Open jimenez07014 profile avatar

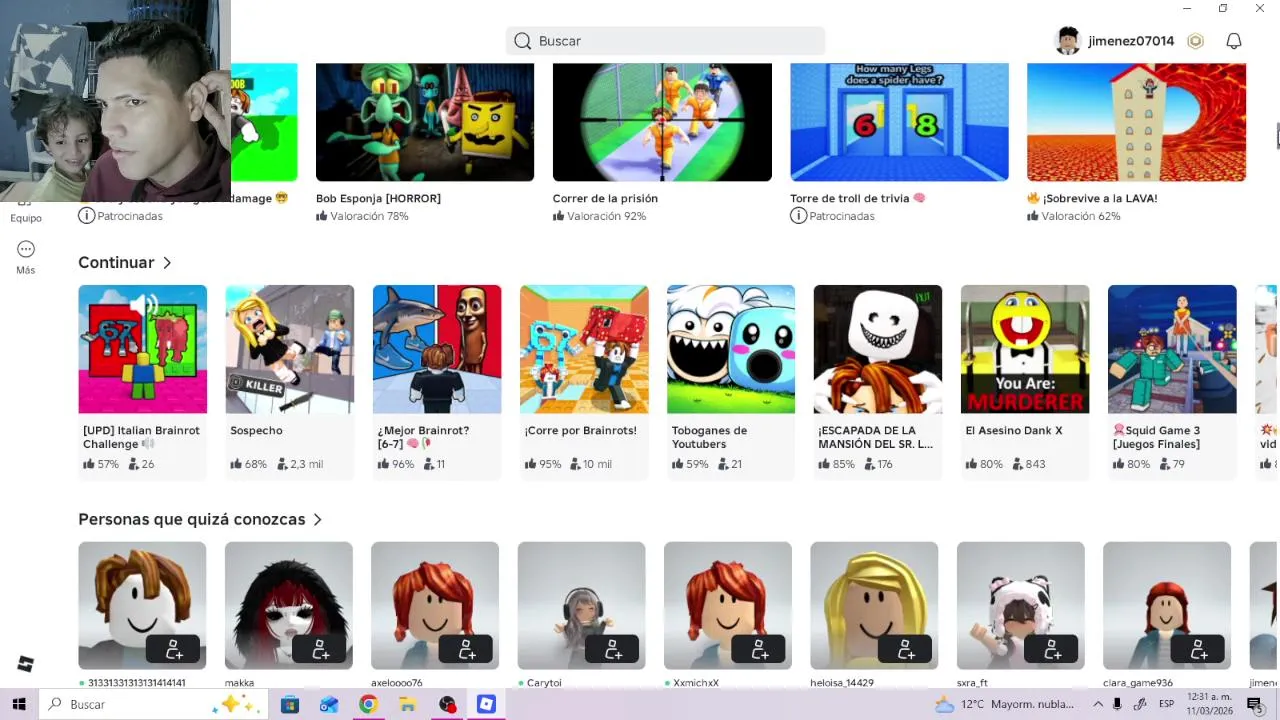1068,41
